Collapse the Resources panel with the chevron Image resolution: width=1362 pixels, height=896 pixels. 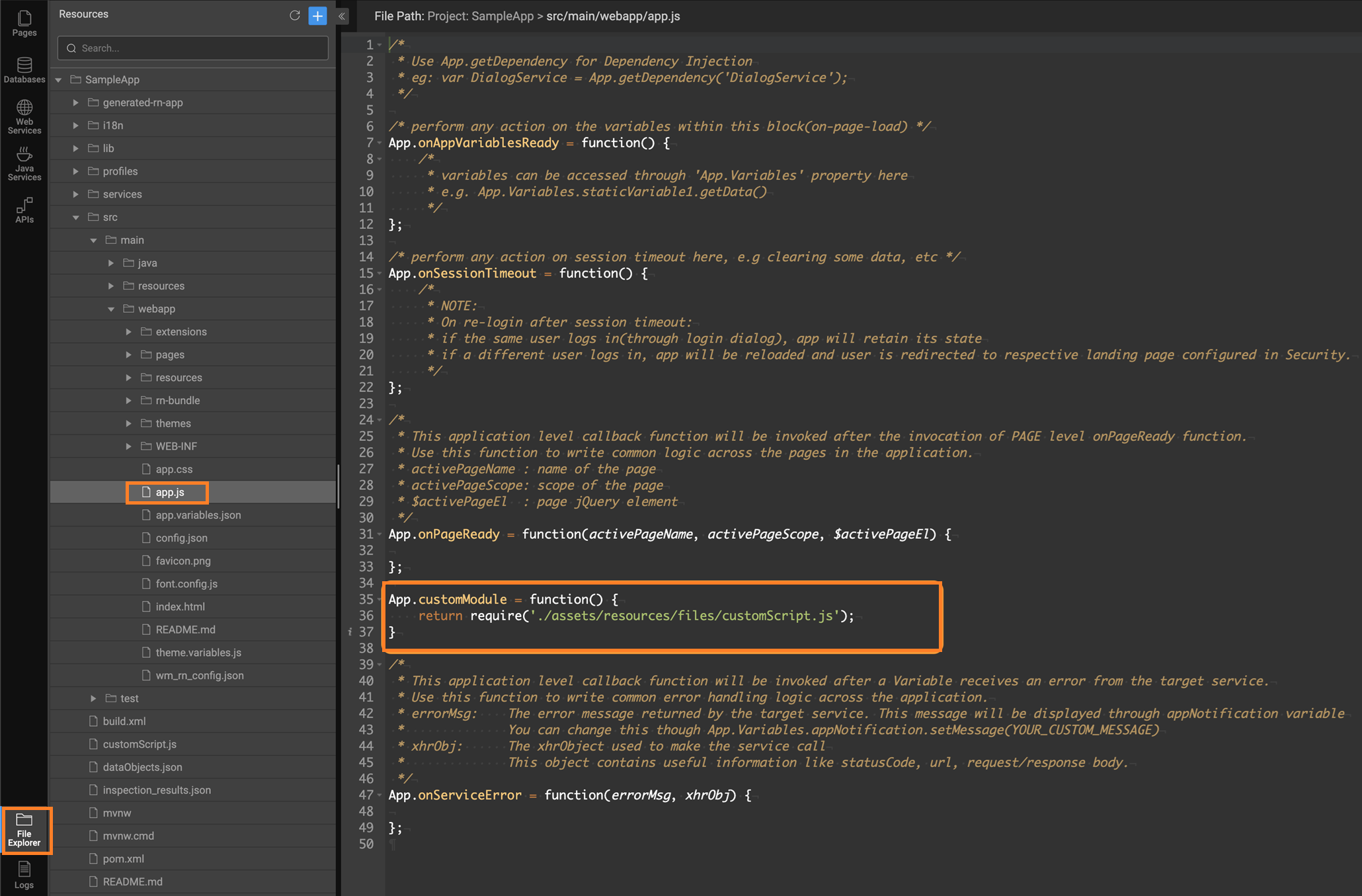pos(341,17)
